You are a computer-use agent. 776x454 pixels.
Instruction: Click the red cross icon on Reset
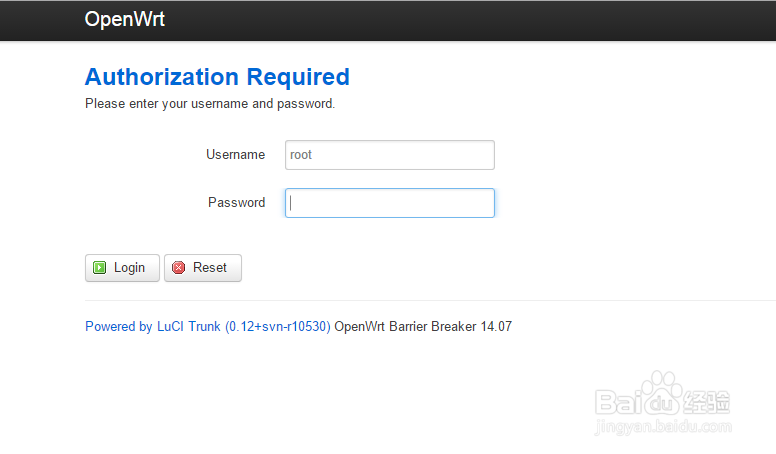tap(178, 268)
